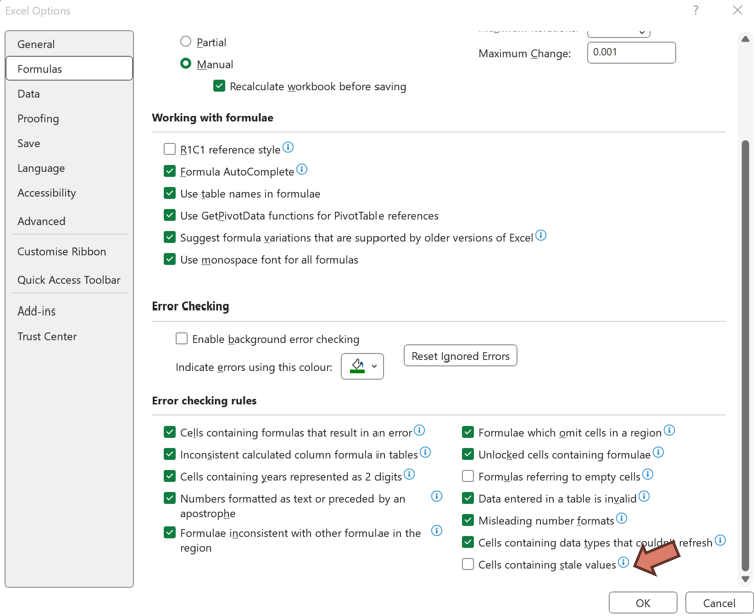754x616 pixels.
Task: Click info icon for years represented as 2 digits
Action: pos(409,475)
